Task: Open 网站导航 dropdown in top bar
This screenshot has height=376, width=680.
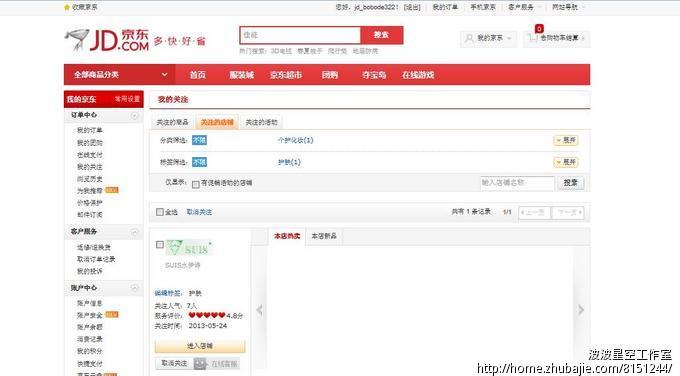Action: [568, 7]
